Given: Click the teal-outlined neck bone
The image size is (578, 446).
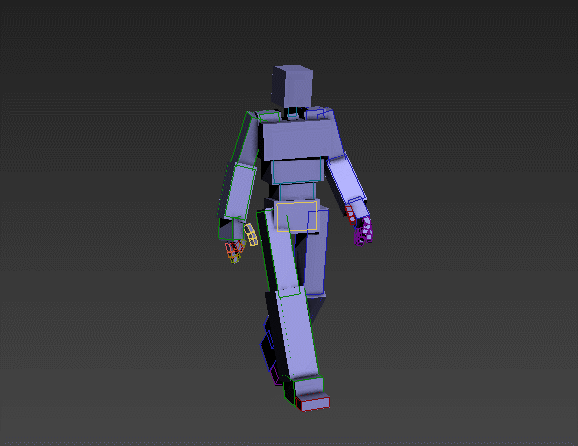Looking at the screenshot, I should click(x=293, y=113).
